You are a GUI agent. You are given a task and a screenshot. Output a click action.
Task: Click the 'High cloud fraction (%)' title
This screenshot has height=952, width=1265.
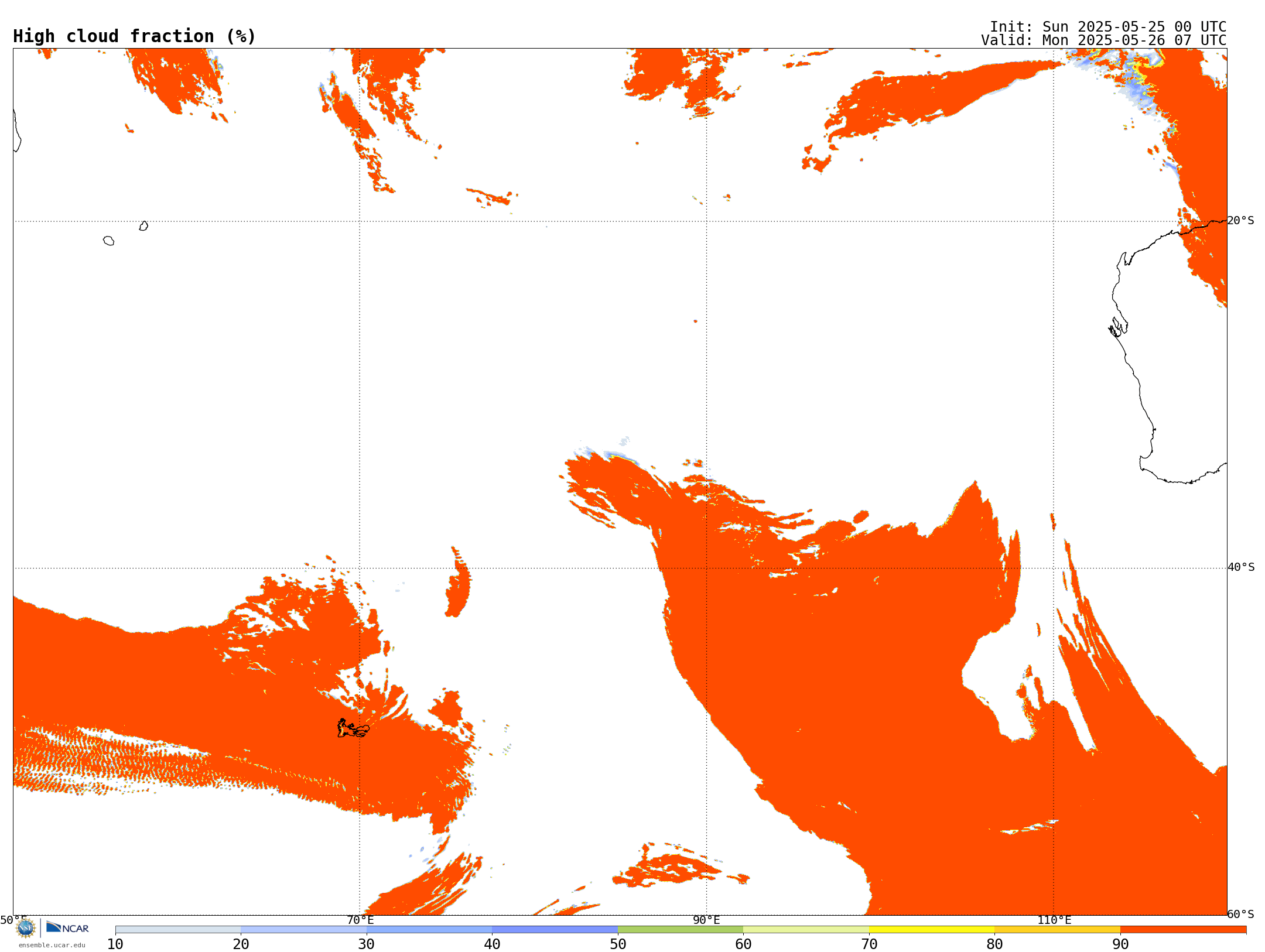tap(134, 36)
